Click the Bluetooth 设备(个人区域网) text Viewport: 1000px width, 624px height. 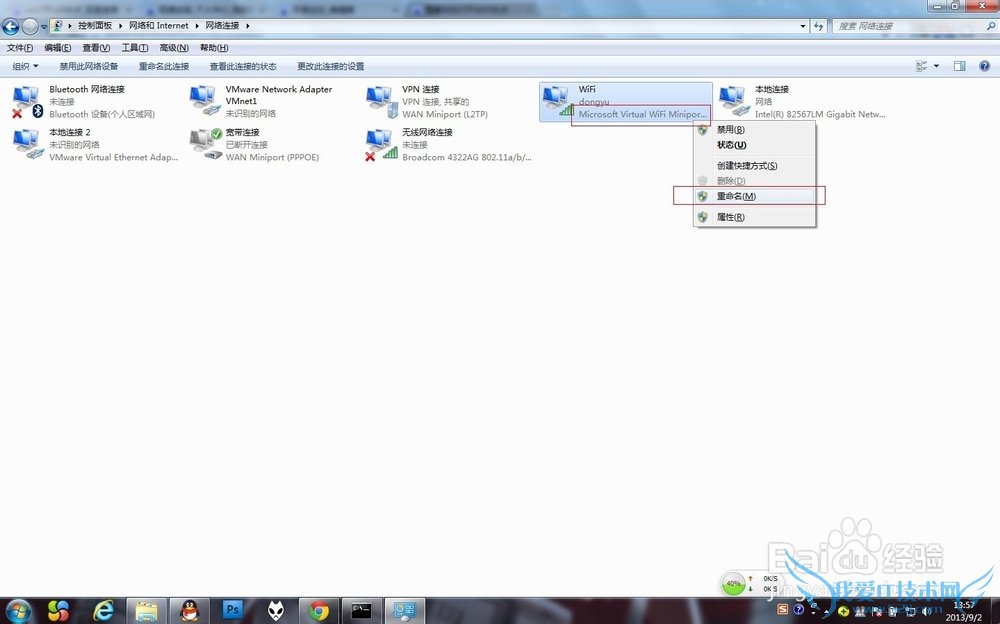[102, 114]
